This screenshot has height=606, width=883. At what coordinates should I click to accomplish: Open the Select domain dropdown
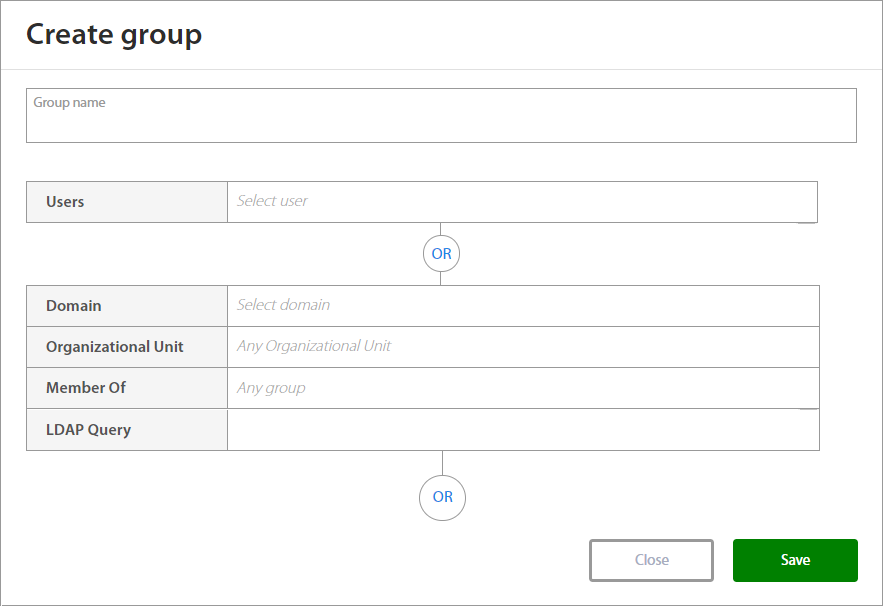pyautogui.click(x=523, y=305)
